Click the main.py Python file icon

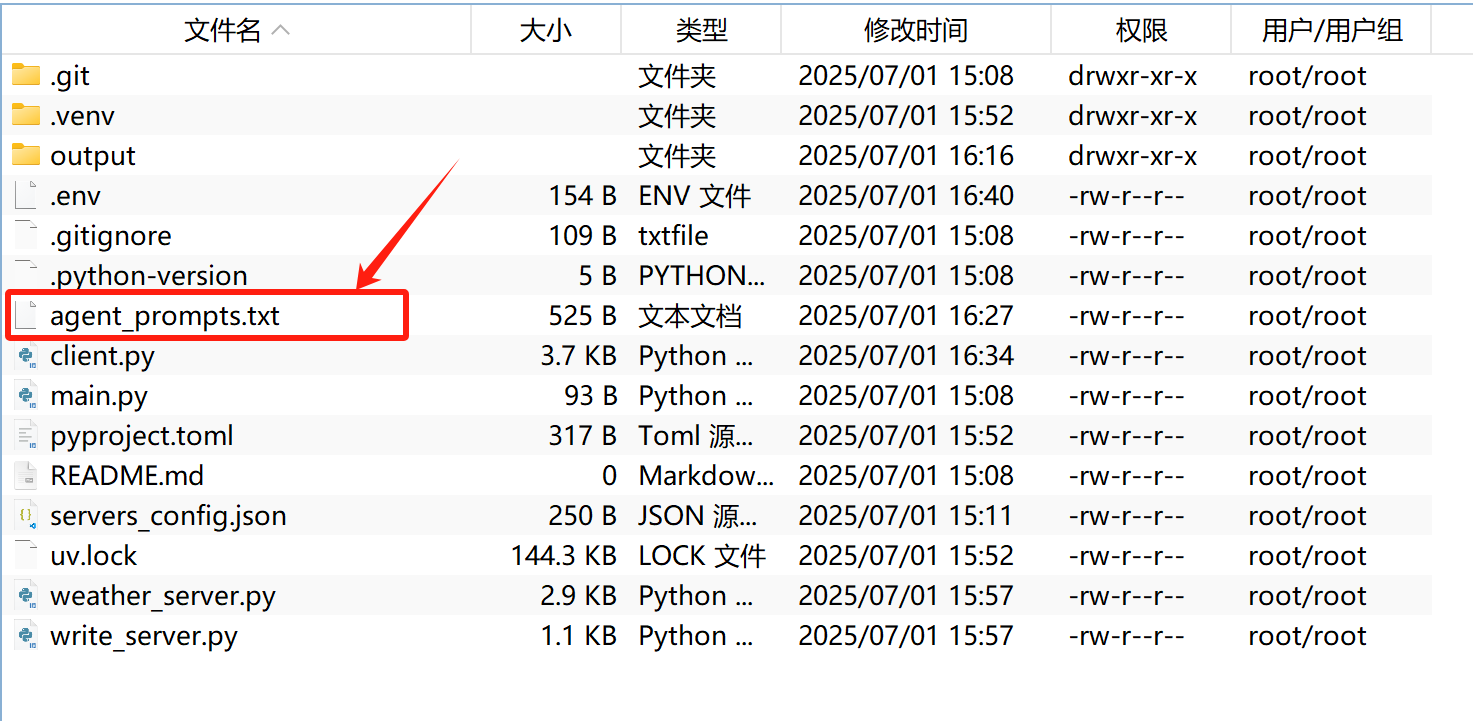point(27,396)
